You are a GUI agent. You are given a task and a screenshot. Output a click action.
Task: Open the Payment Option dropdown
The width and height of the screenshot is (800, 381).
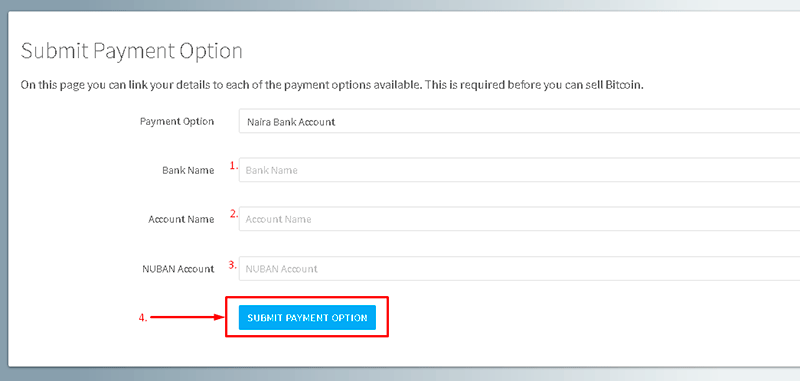coord(519,121)
